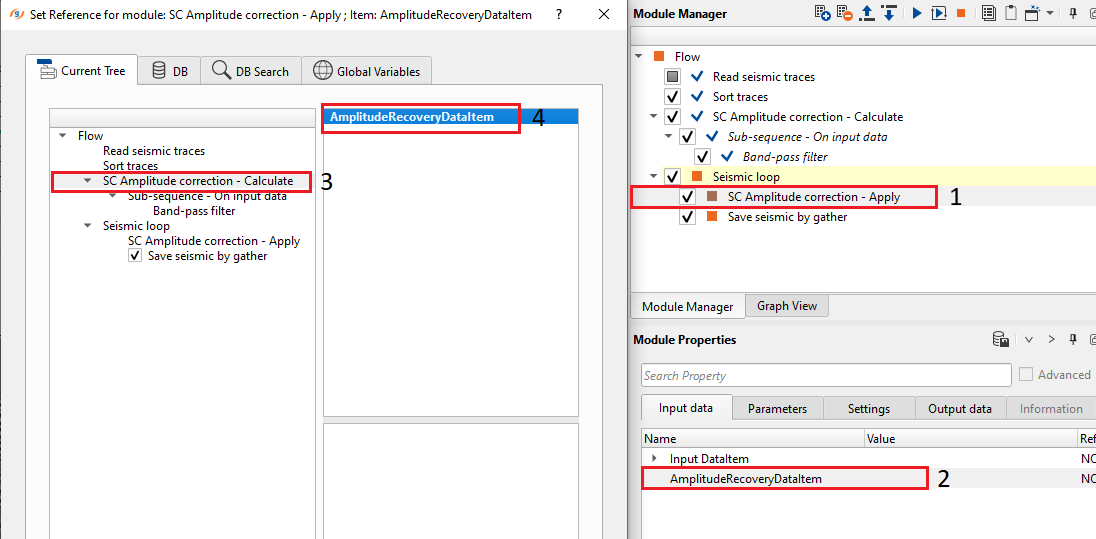Uncheck Save seismic by gather in the dialog tree
Viewport: 1096px width, 539px height.
click(x=135, y=256)
